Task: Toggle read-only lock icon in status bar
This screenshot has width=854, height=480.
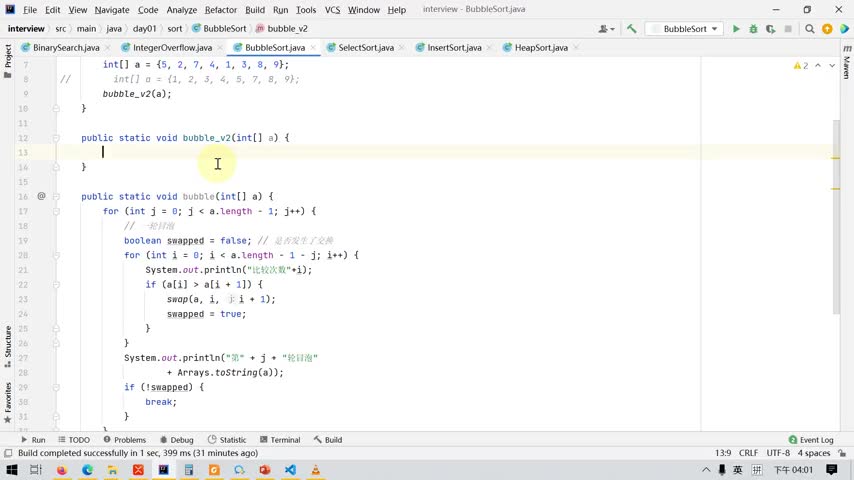Action: tap(842, 453)
